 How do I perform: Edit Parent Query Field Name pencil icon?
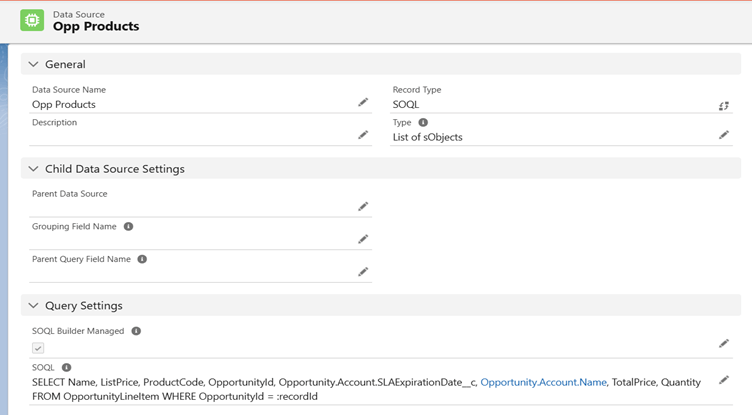(363, 272)
